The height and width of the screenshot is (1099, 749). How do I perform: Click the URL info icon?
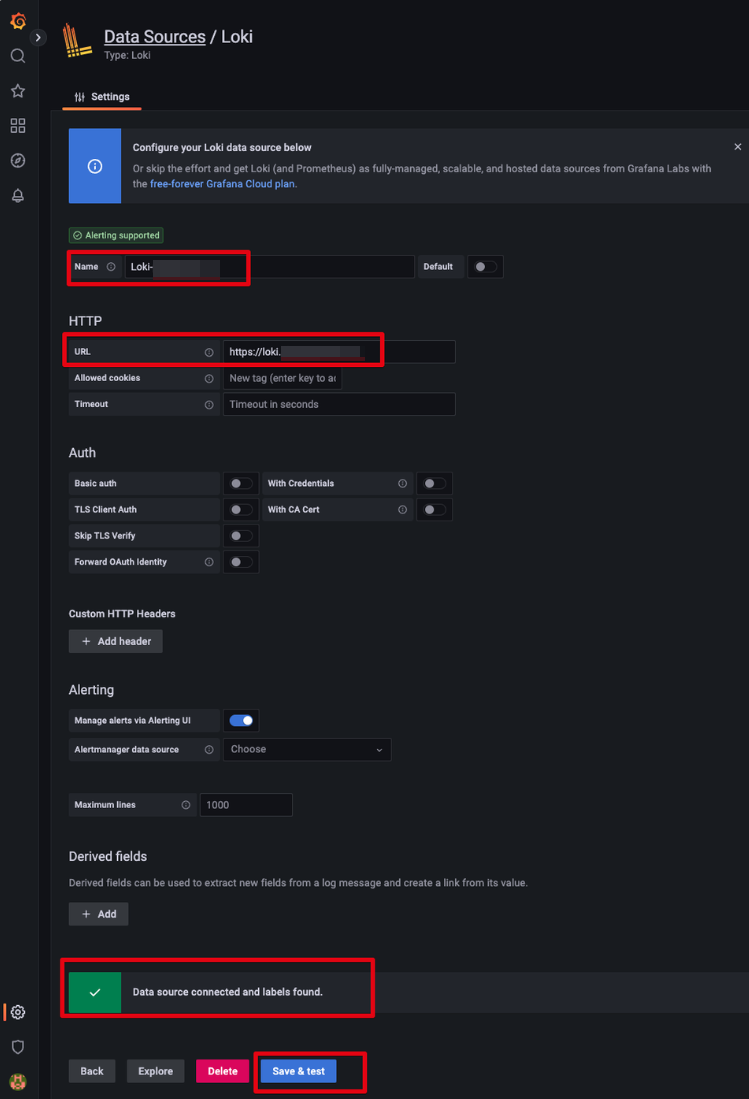coord(209,353)
